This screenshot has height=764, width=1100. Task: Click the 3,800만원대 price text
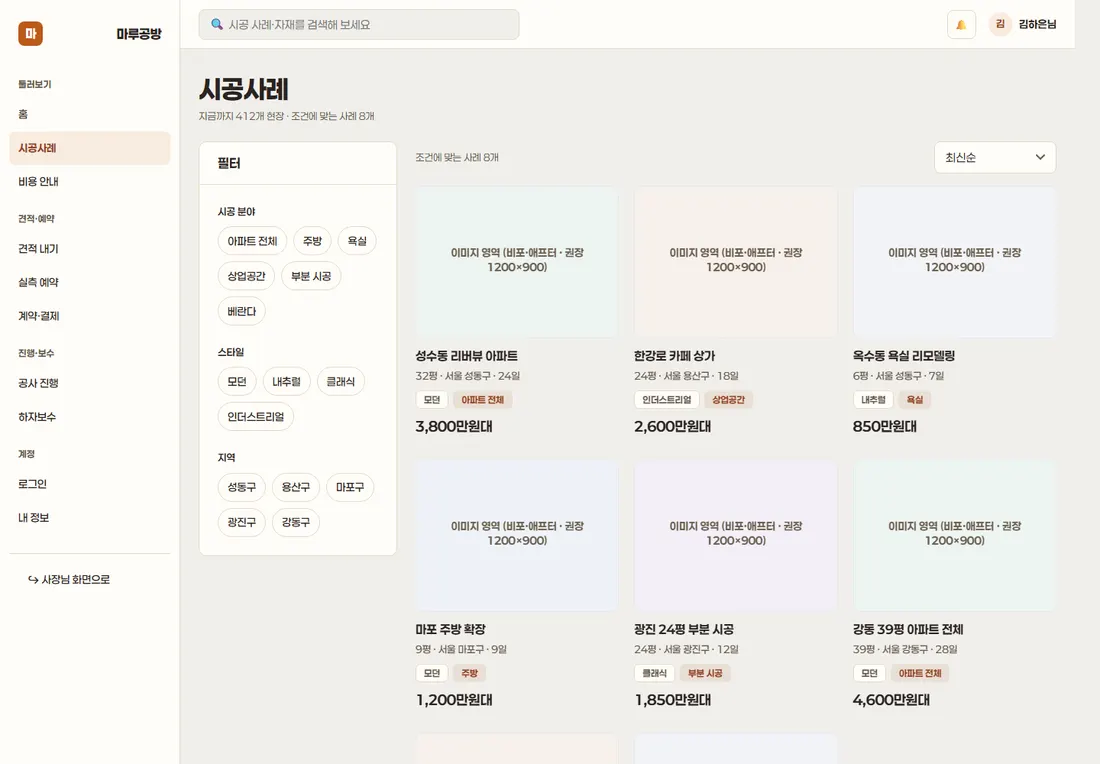[x=454, y=427]
